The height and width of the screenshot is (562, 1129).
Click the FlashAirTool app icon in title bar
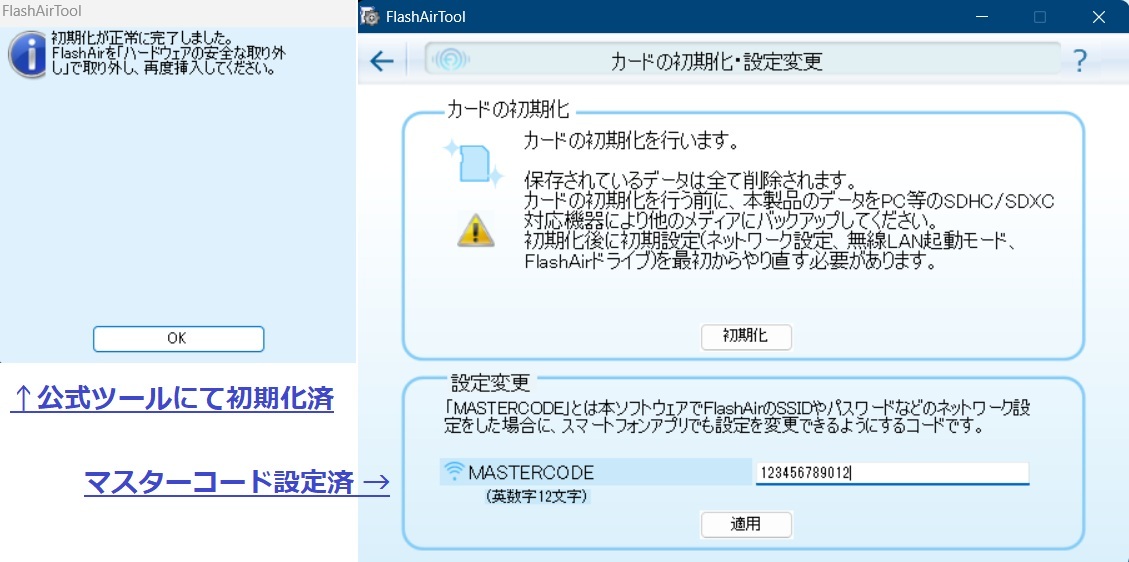(370, 16)
